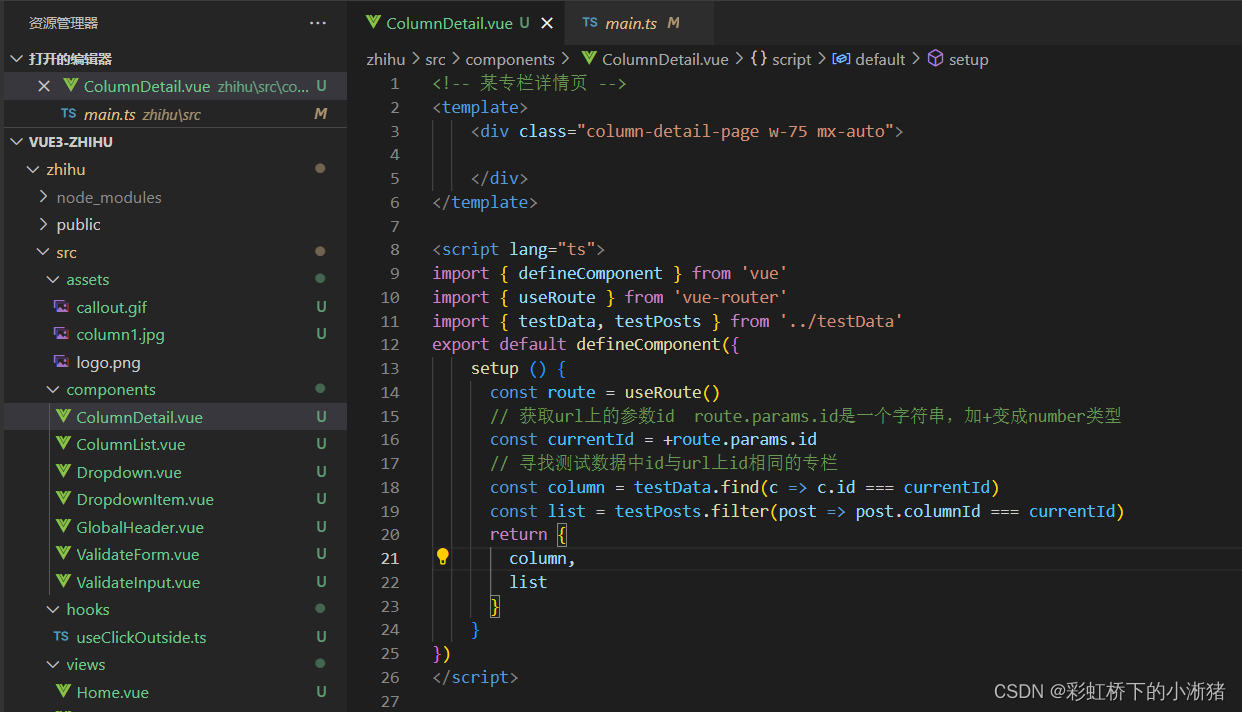This screenshot has width=1242, height=712.
Task: Expand the public folder
Action: (x=43, y=225)
